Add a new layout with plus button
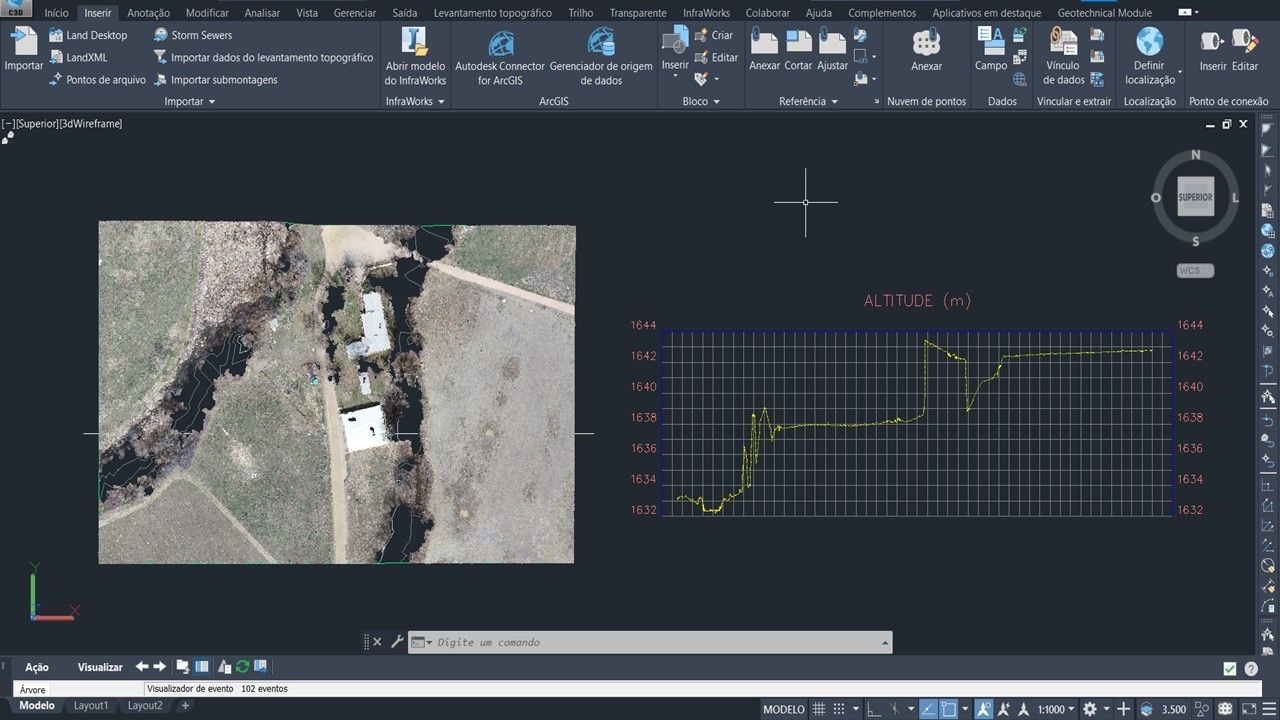 [185, 705]
